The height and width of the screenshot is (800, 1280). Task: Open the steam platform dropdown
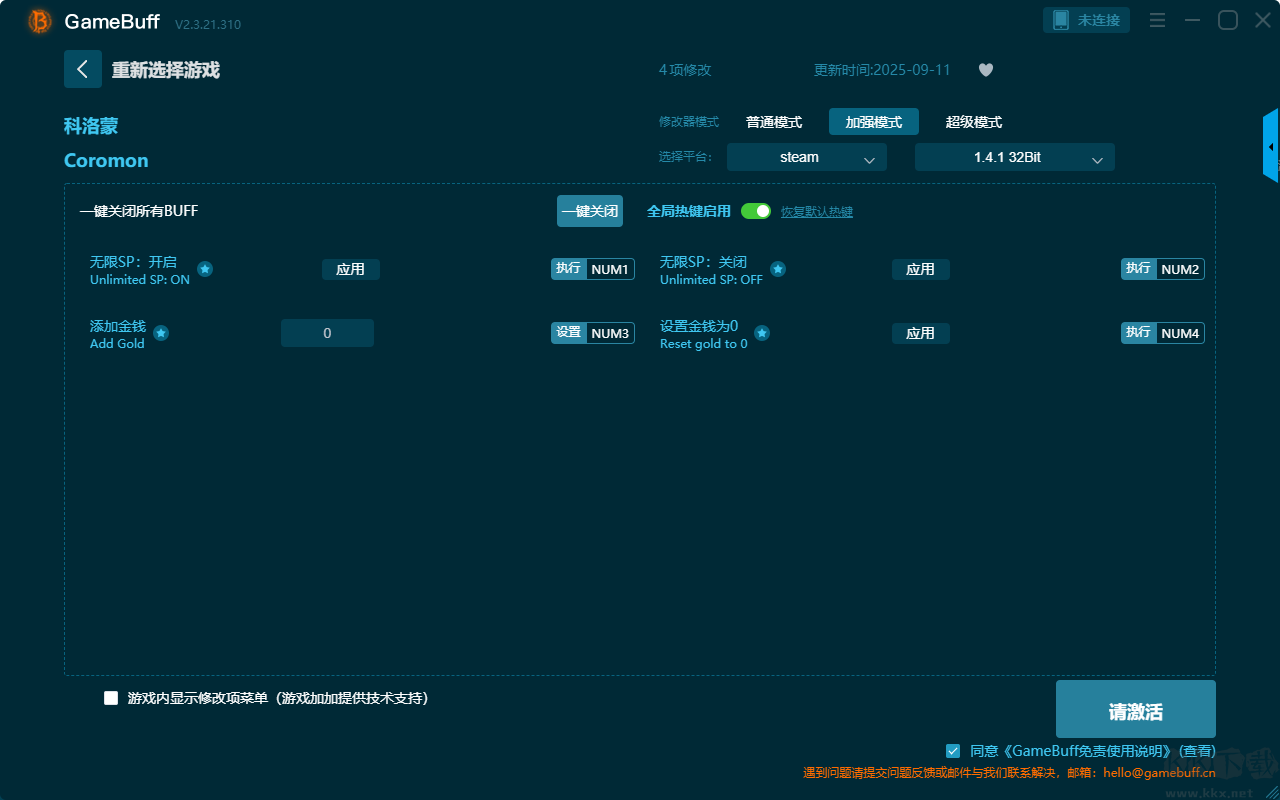click(x=806, y=157)
